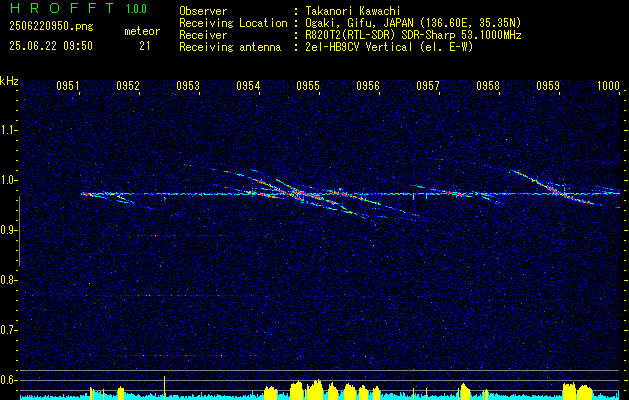Click the yellow power bars under 0959
This screenshot has height=400, width=629.
[x=577, y=391]
